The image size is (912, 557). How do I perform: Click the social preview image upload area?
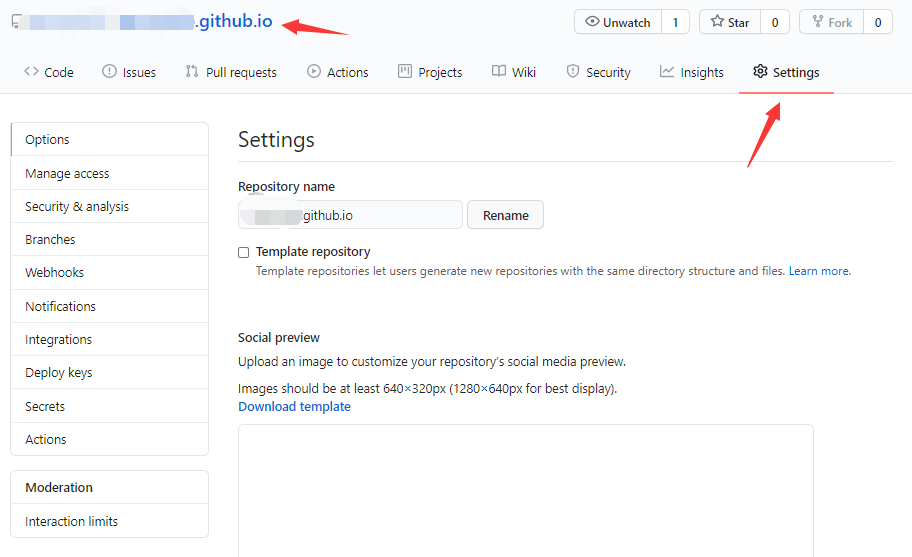tap(526, 491)
